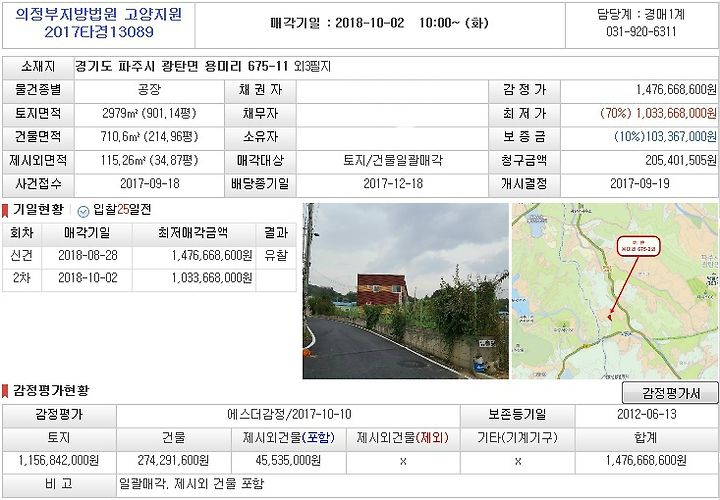Screen dimensions: 720x500
Task: Click the 매각대상 label cell
Action: [x=260, y=161]
